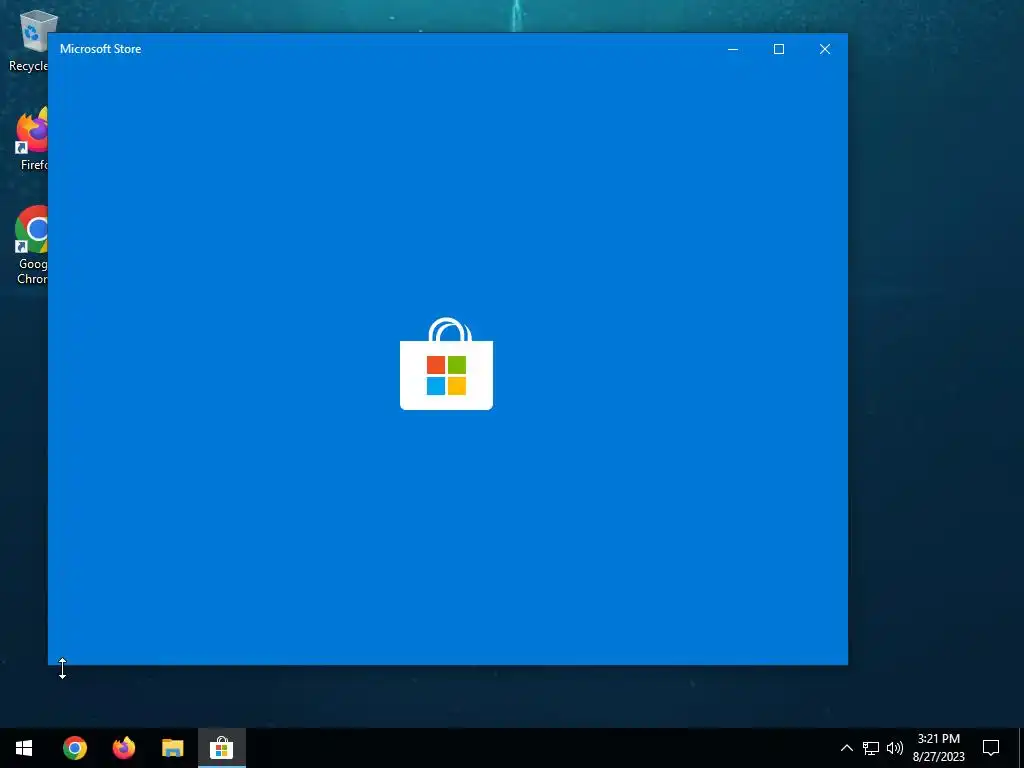This screenshot has width=1024, height=768.
Task: Select the Google Chrome desktop shortcut
Action: coord(31,245)
